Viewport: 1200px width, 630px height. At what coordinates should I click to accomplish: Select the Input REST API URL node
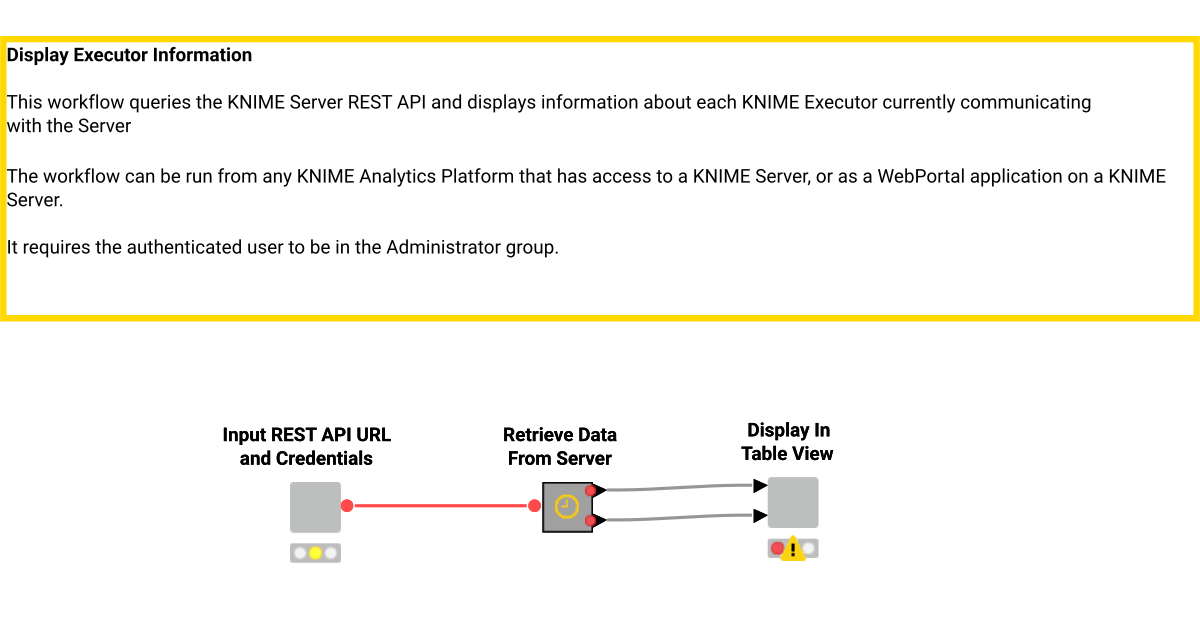315,505
